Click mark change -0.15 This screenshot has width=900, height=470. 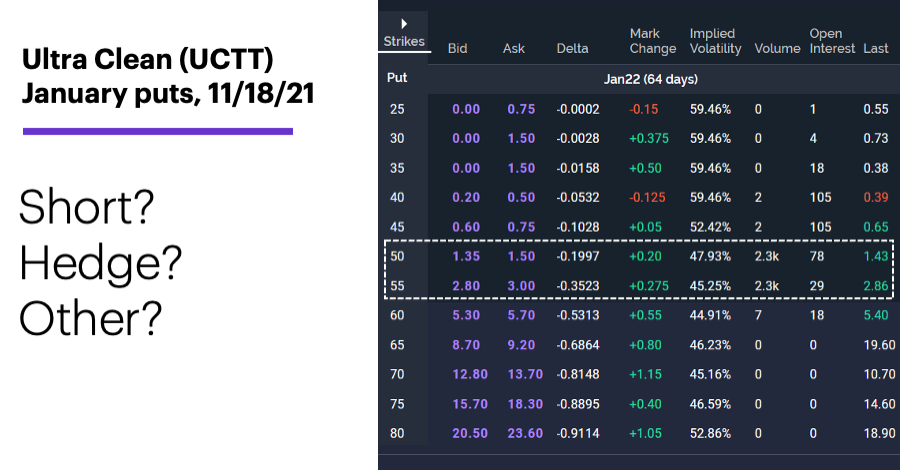(643, 109)
